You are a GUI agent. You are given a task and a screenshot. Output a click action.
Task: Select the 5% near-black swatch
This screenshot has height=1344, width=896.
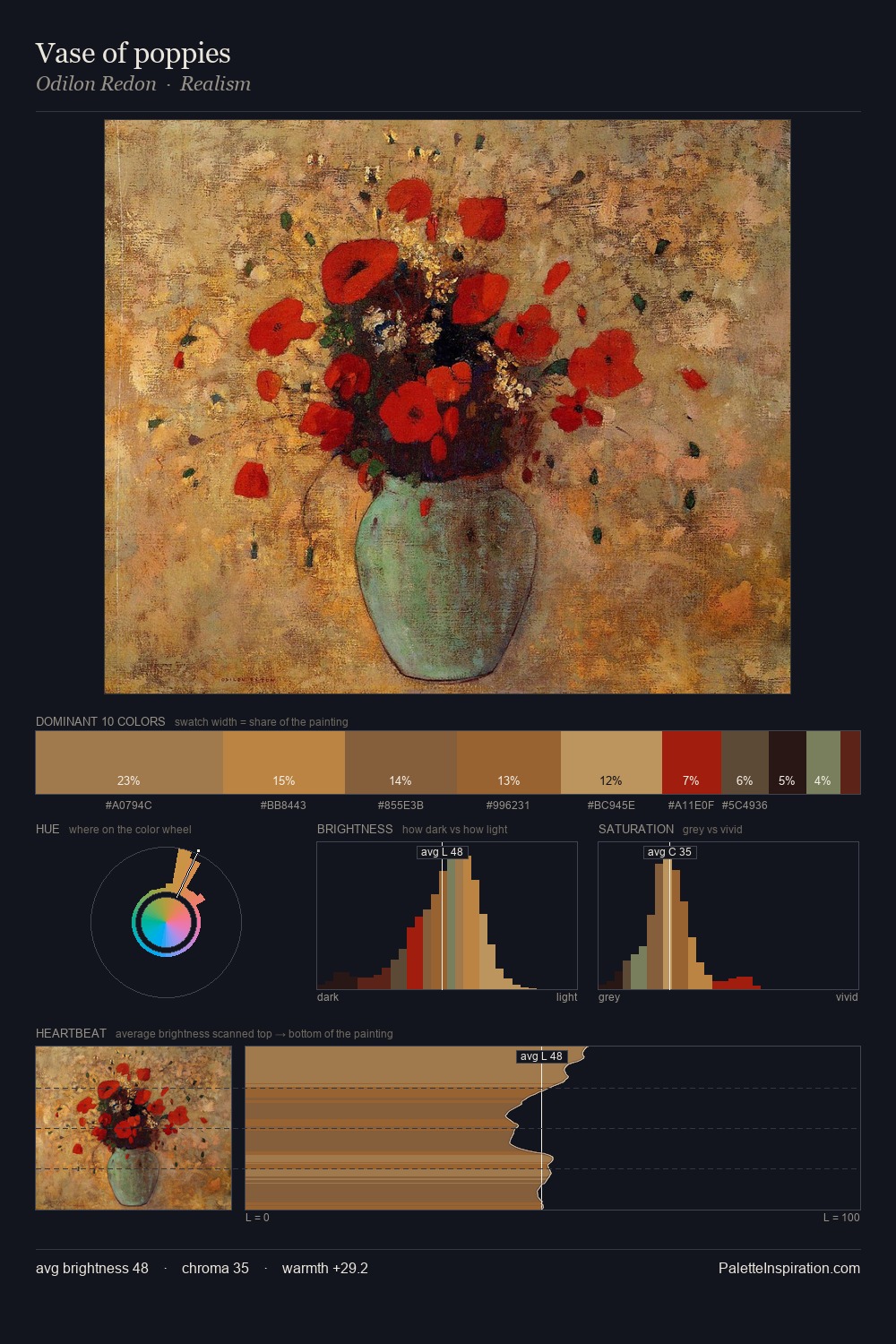coord(788,762)
